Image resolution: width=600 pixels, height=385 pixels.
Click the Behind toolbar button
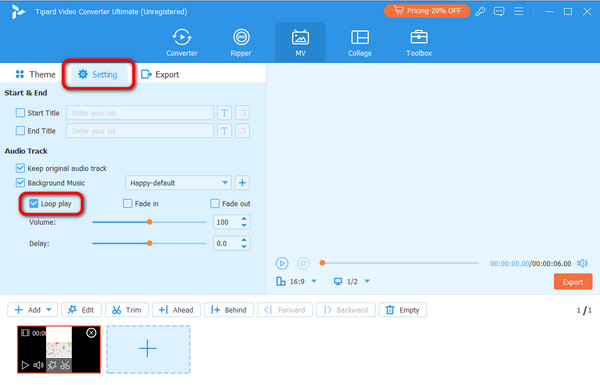tap(229, 310)
